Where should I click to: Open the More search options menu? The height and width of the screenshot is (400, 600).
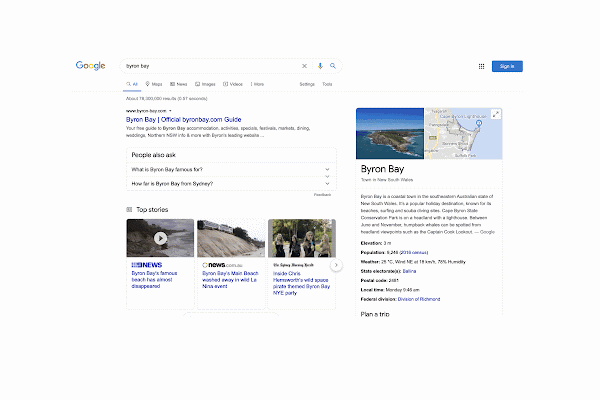[257, 84]
